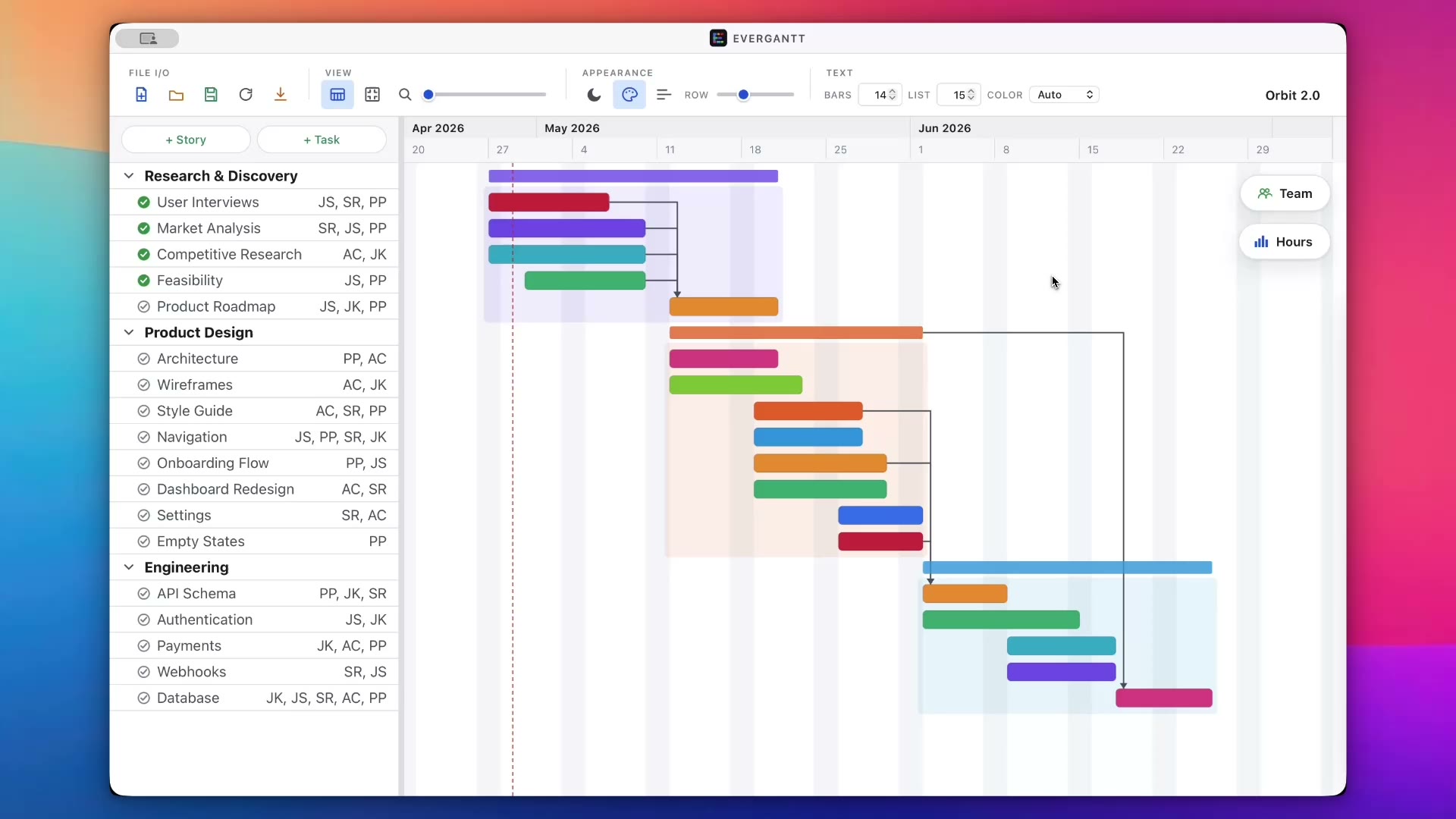The height and width of the screenshot is (819, 1456).
Task: Collapse the Research & Discovery story
Action: click(129, 176)
